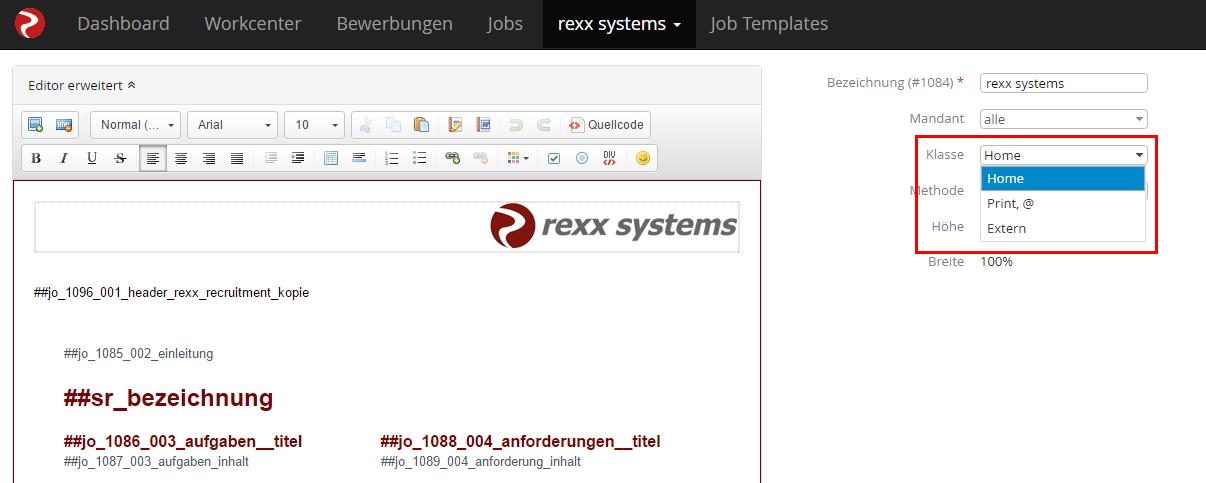The width and height of the screenshot is (1206, 483).
Task: Insert numbered list
Action: coord(392,158)
